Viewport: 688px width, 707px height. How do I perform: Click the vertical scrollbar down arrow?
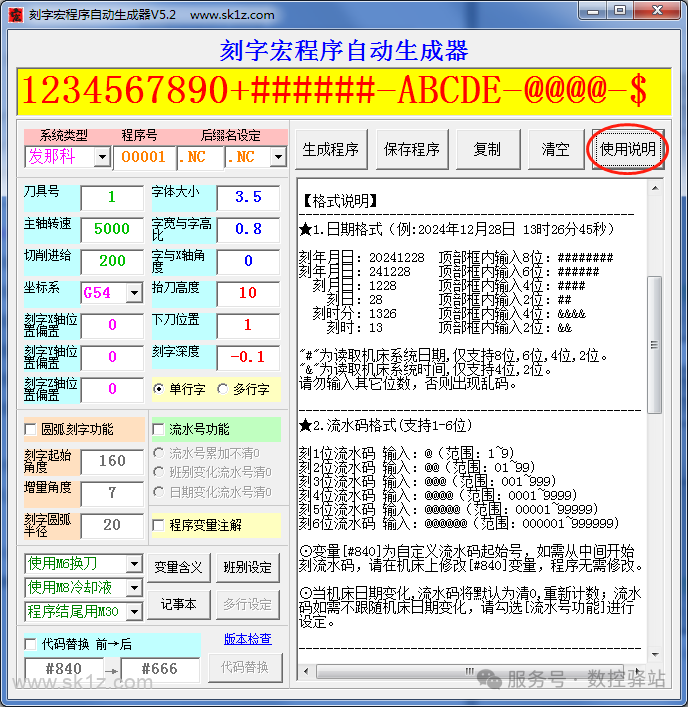click(x=655, y=654)
